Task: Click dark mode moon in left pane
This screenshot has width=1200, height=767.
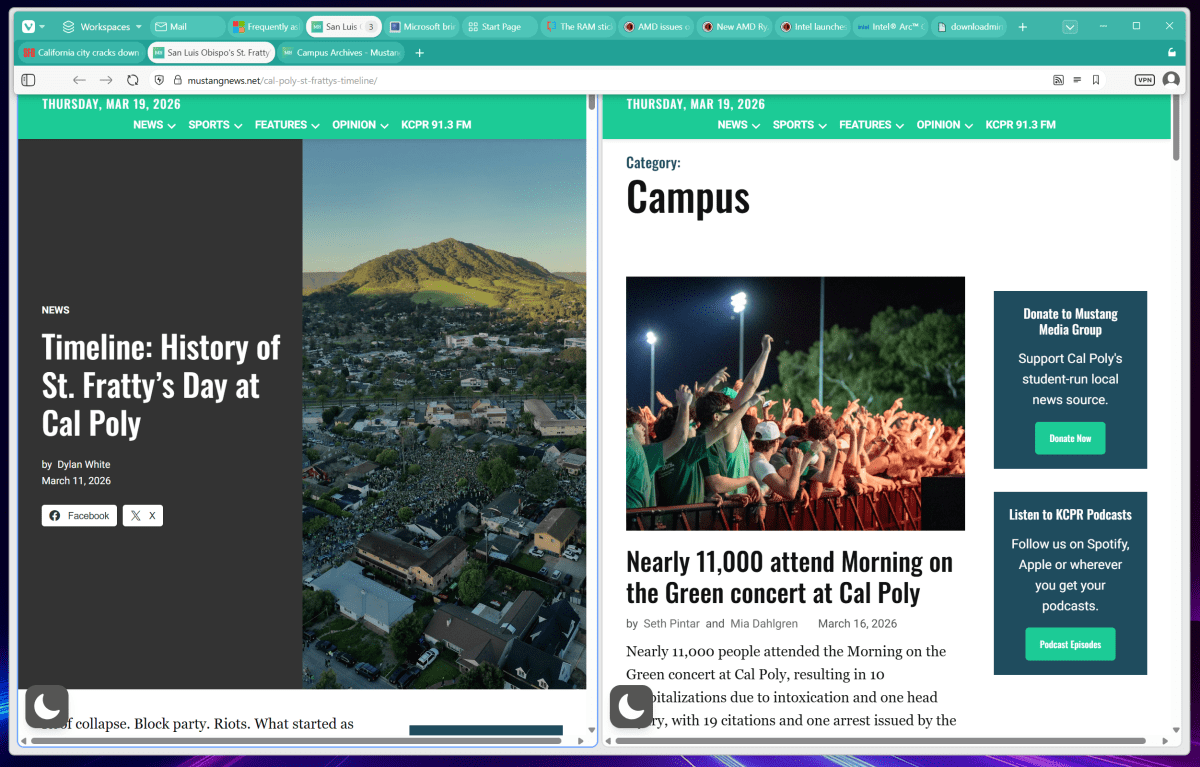Action: (47, 707)
